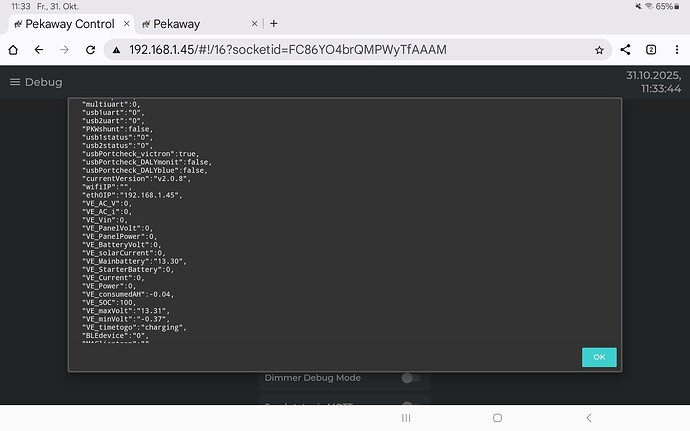Tap the Android home button
Image resolution: width=690 pixels, height=431 pixels.
point(497,418)
